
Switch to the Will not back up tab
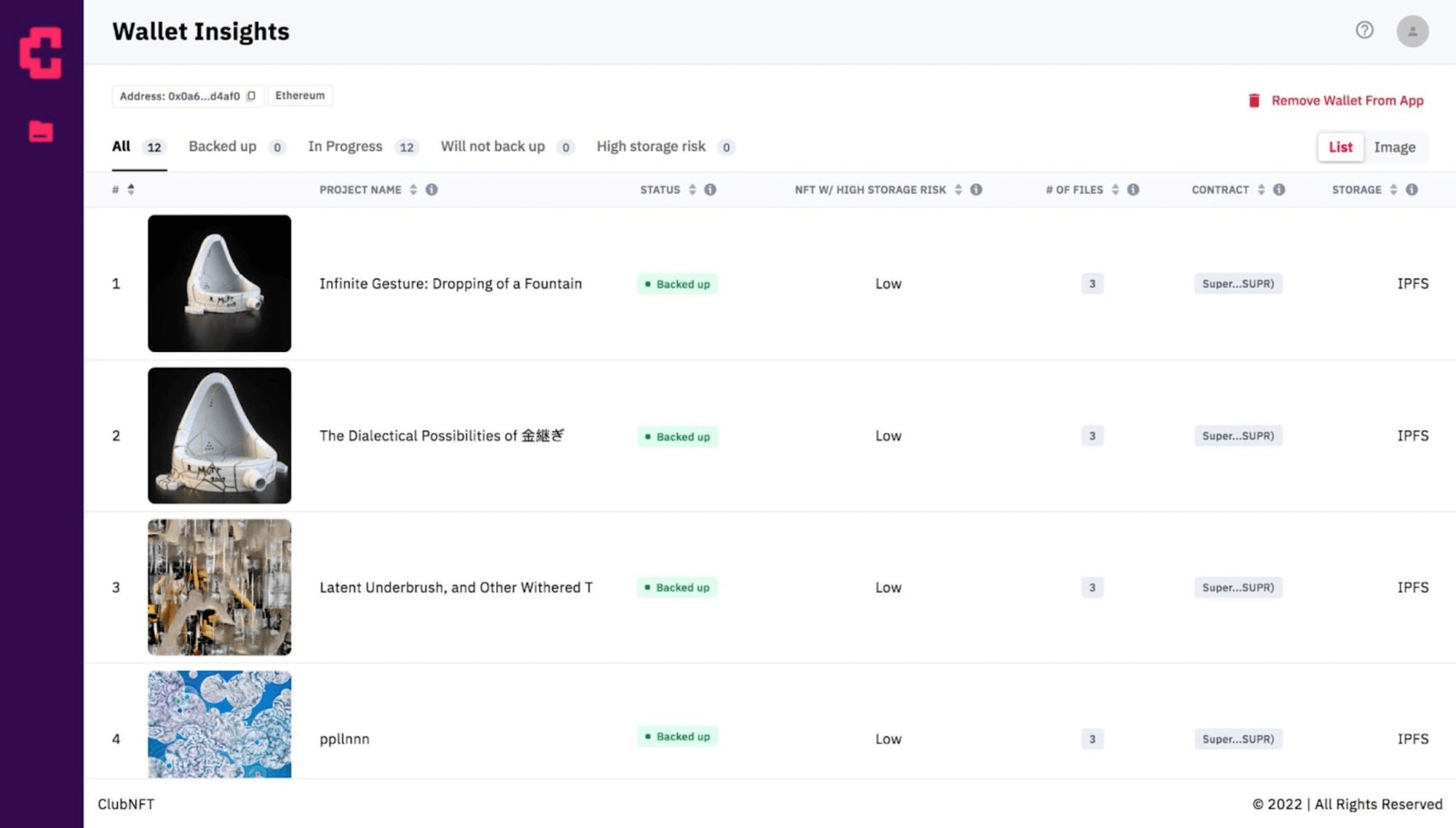click(507, 147)
